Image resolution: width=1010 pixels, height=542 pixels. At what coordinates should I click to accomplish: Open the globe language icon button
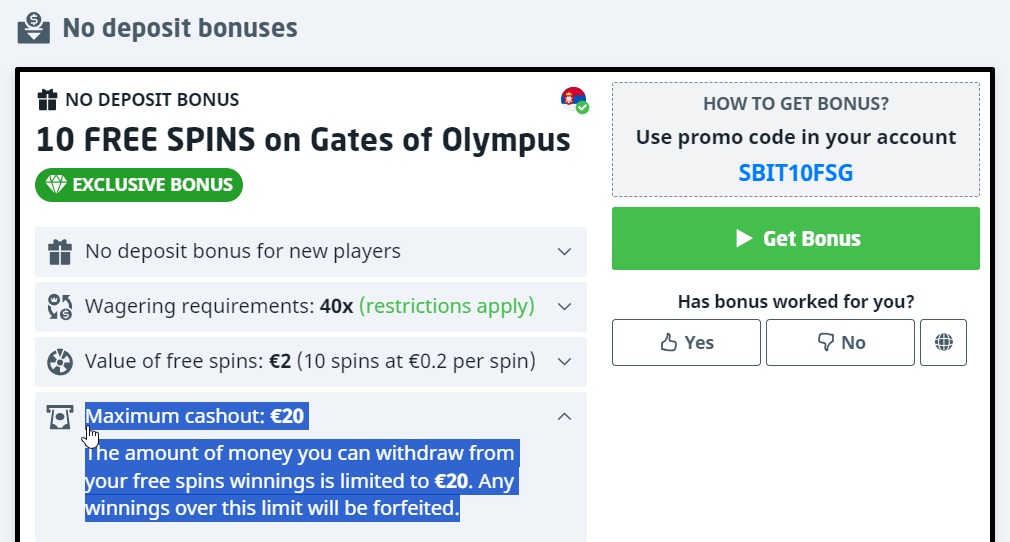[943, 343]
